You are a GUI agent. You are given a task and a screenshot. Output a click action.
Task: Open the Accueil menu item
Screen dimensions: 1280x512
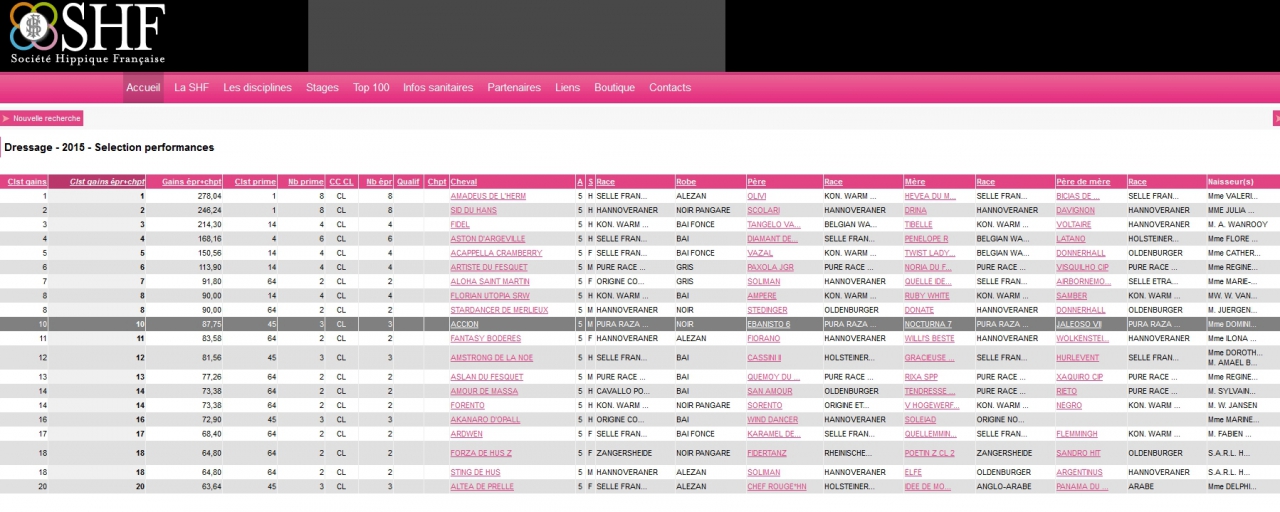[x=143, y=88]
